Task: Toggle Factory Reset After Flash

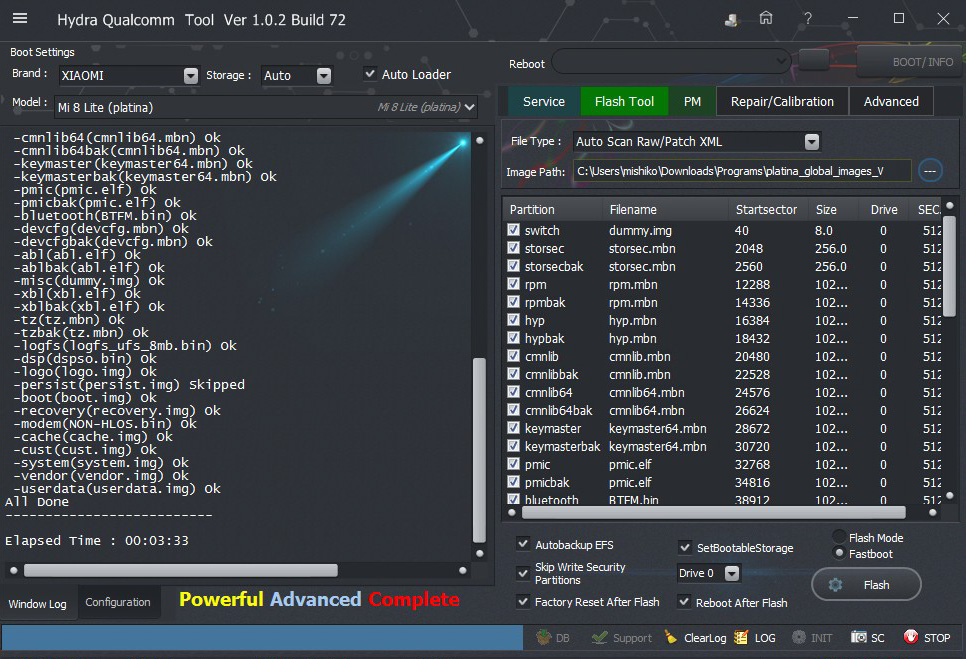Action: pyautogui.click(x=523, y=601)
